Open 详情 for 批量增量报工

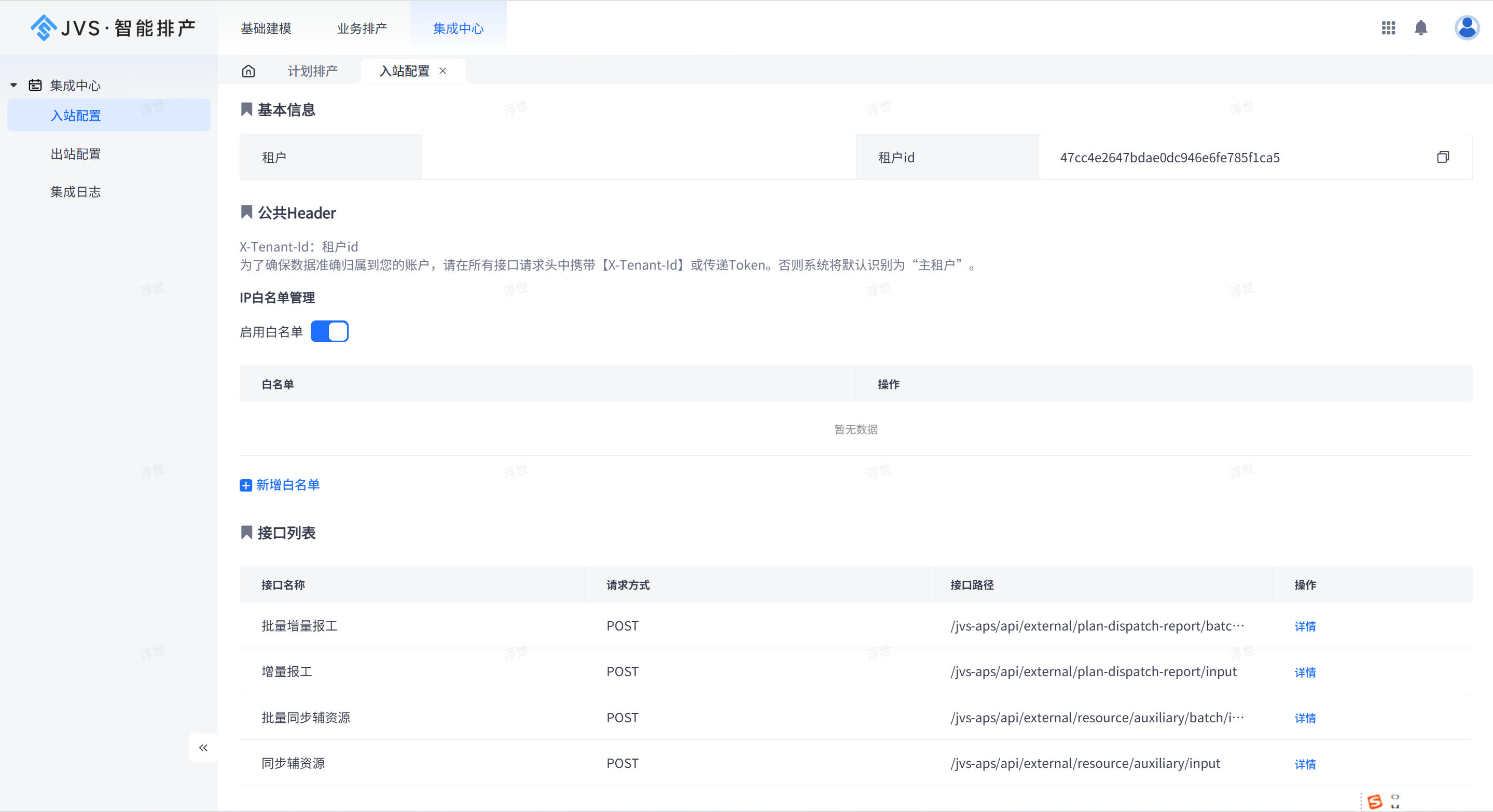[x=1305, y=626]
